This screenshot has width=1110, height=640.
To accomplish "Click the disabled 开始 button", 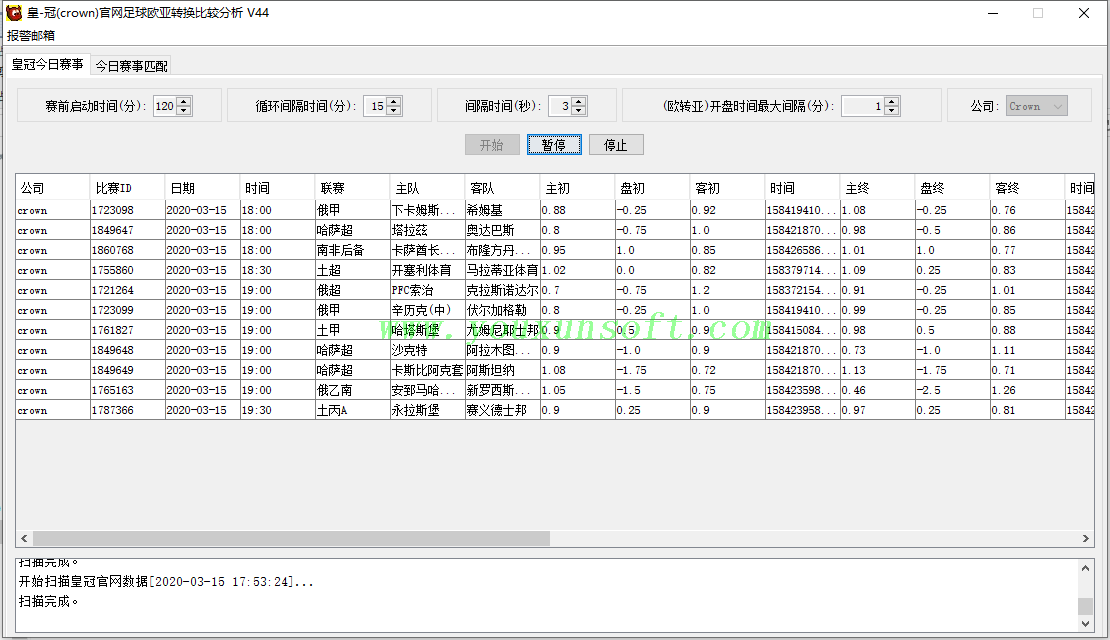I will tap(492, 145).
